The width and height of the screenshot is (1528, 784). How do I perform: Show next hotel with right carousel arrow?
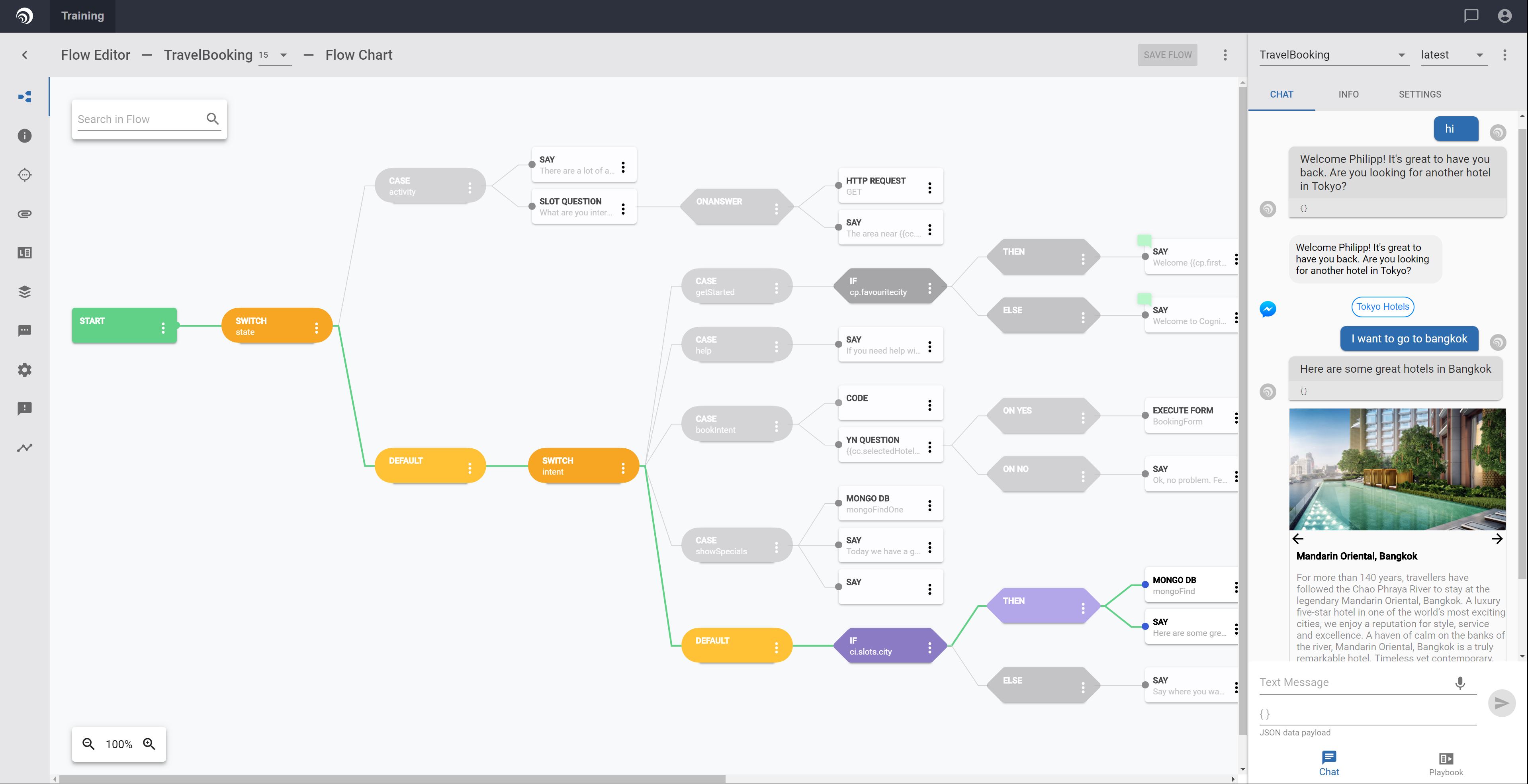[x=1497, y=538]
